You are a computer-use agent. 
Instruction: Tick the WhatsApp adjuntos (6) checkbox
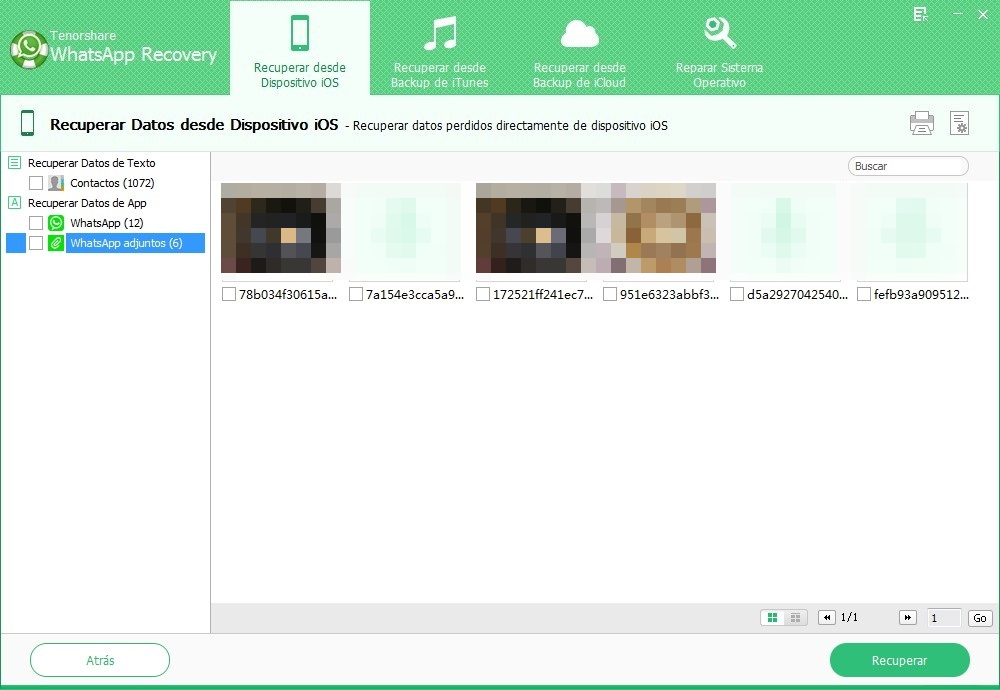36,243
